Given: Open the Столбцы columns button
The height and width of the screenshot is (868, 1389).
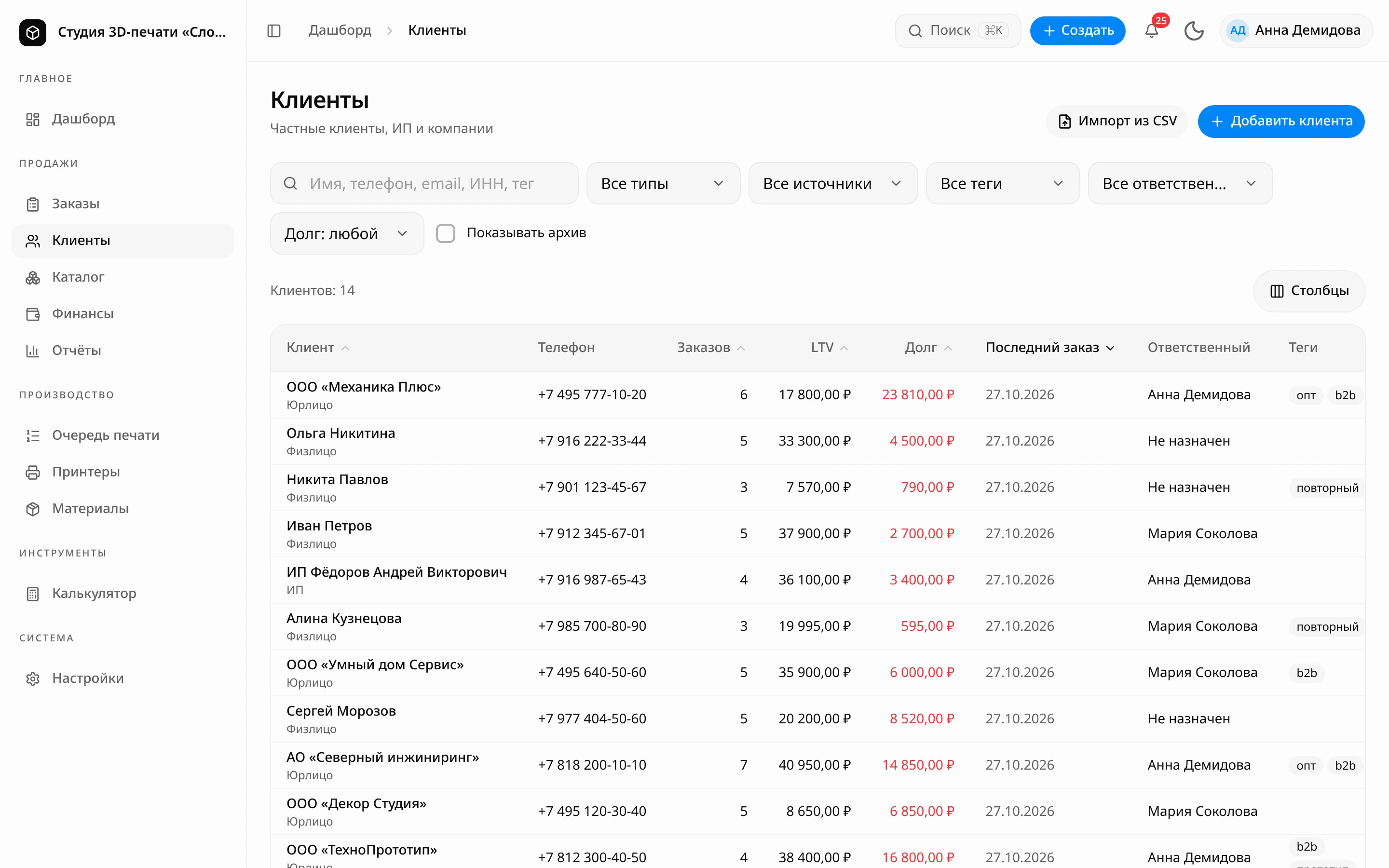Looking at the screenshot, I should click(1309, 291).
